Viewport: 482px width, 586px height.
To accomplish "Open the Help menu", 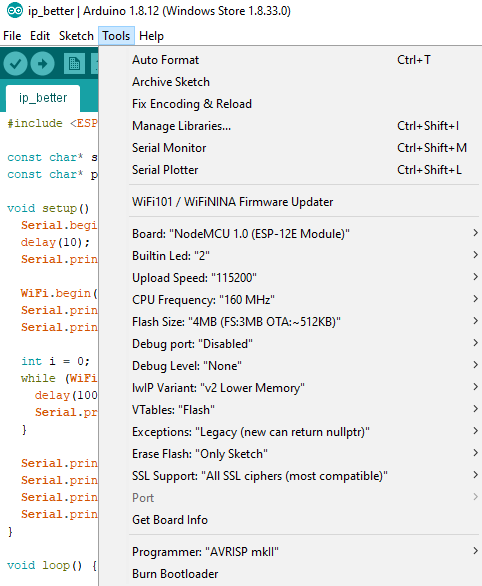I will (x=151, y=36).
